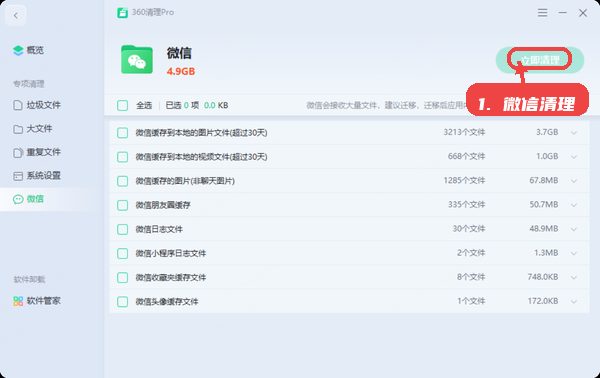
Task: Check 微信缓存到本地的图片文件 checkbox
Action: click(x=122, y=133)
